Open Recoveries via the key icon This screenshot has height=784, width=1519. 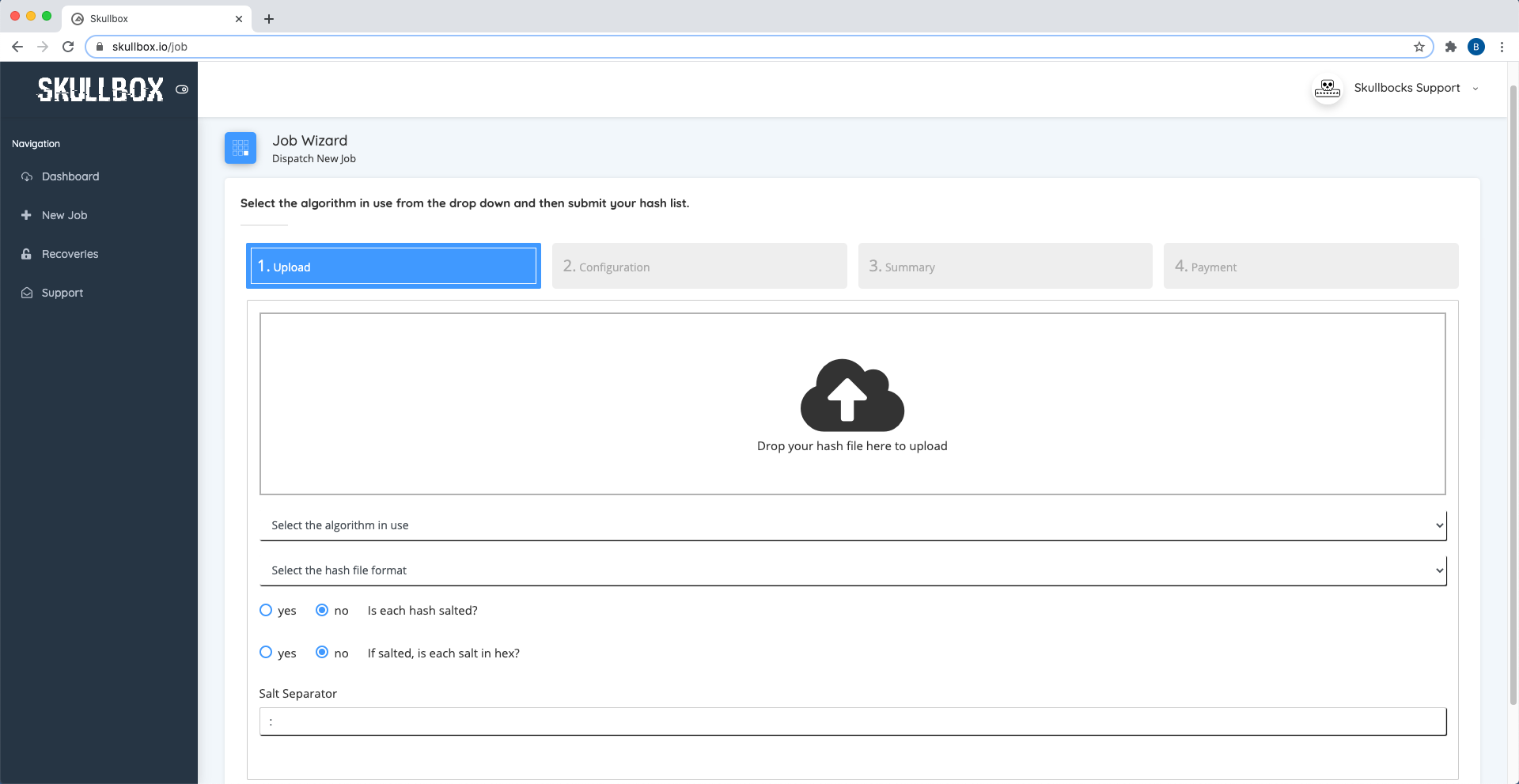coord(26,254)
